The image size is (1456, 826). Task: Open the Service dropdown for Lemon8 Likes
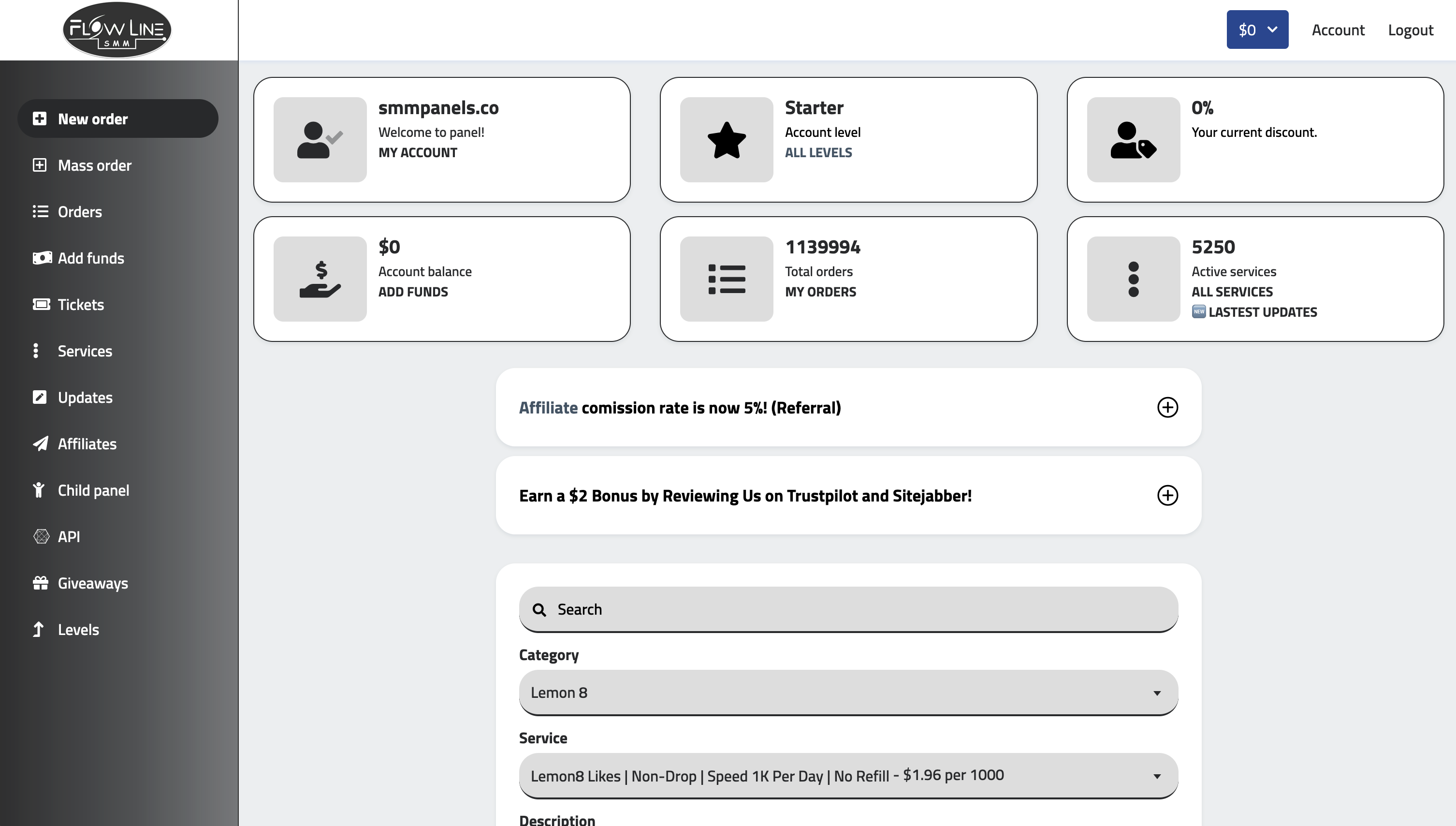tap(848, 776)
